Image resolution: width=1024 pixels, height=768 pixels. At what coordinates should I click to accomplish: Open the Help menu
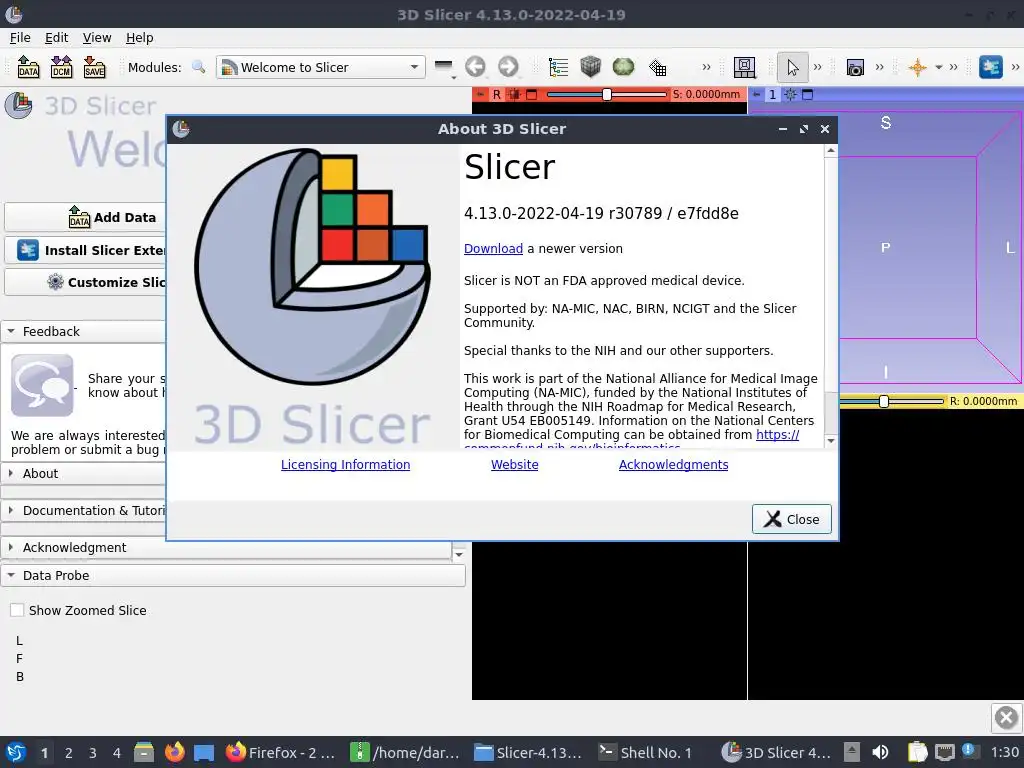click(x=139, y=38)
